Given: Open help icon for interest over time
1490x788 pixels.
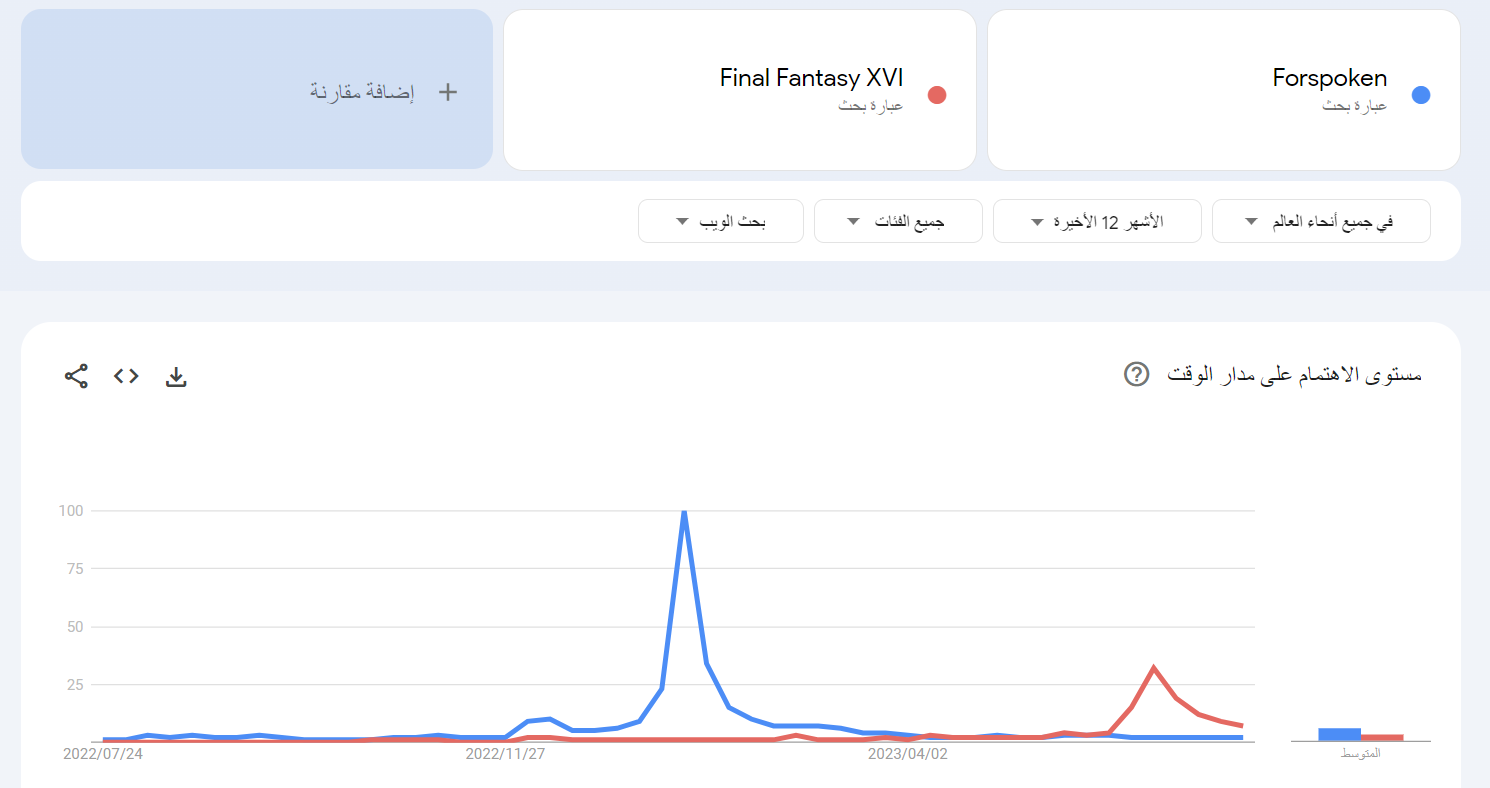Looking at the screenshot, I should 1136,374.
